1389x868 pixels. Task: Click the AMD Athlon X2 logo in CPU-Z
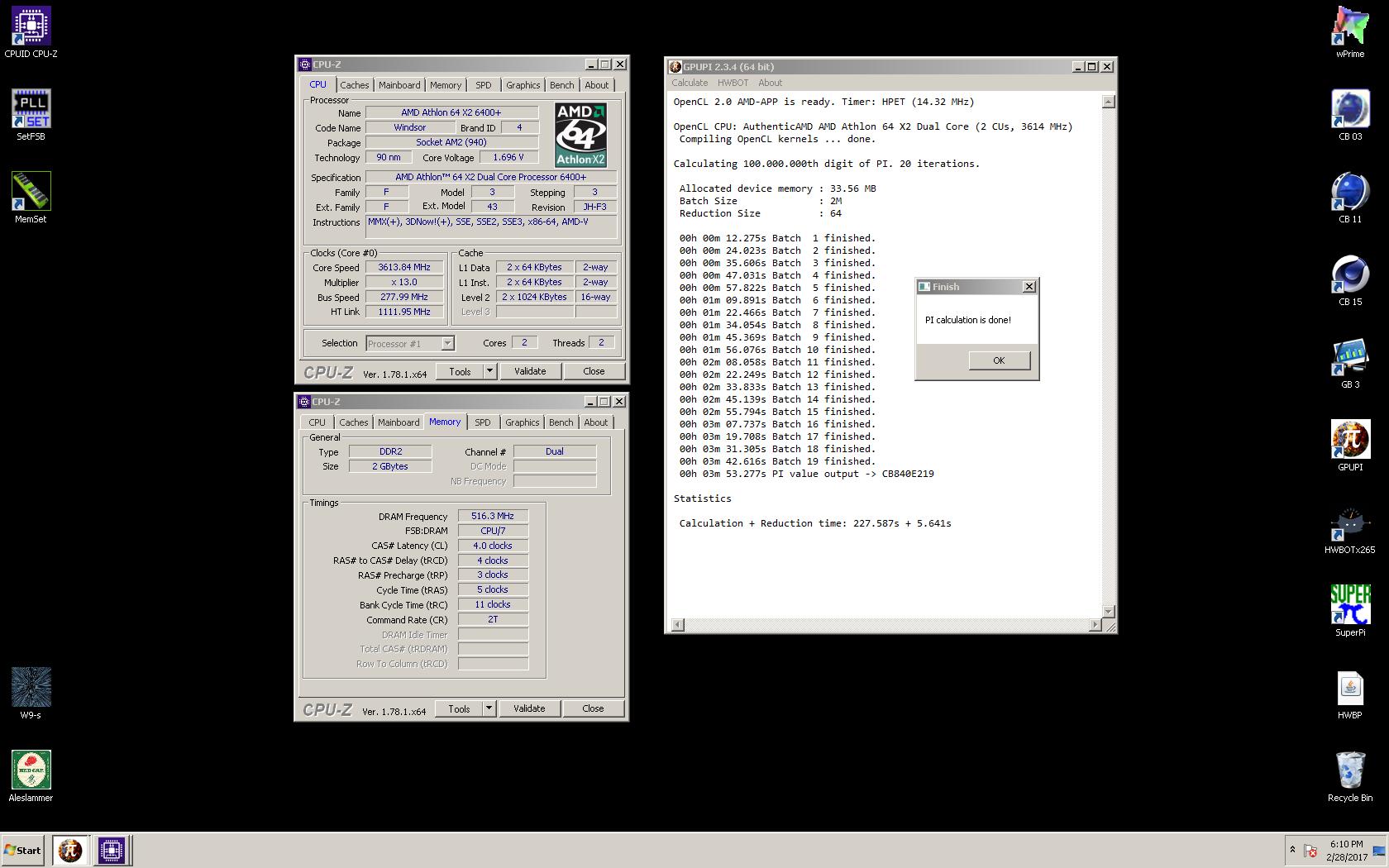pos(580,135)
